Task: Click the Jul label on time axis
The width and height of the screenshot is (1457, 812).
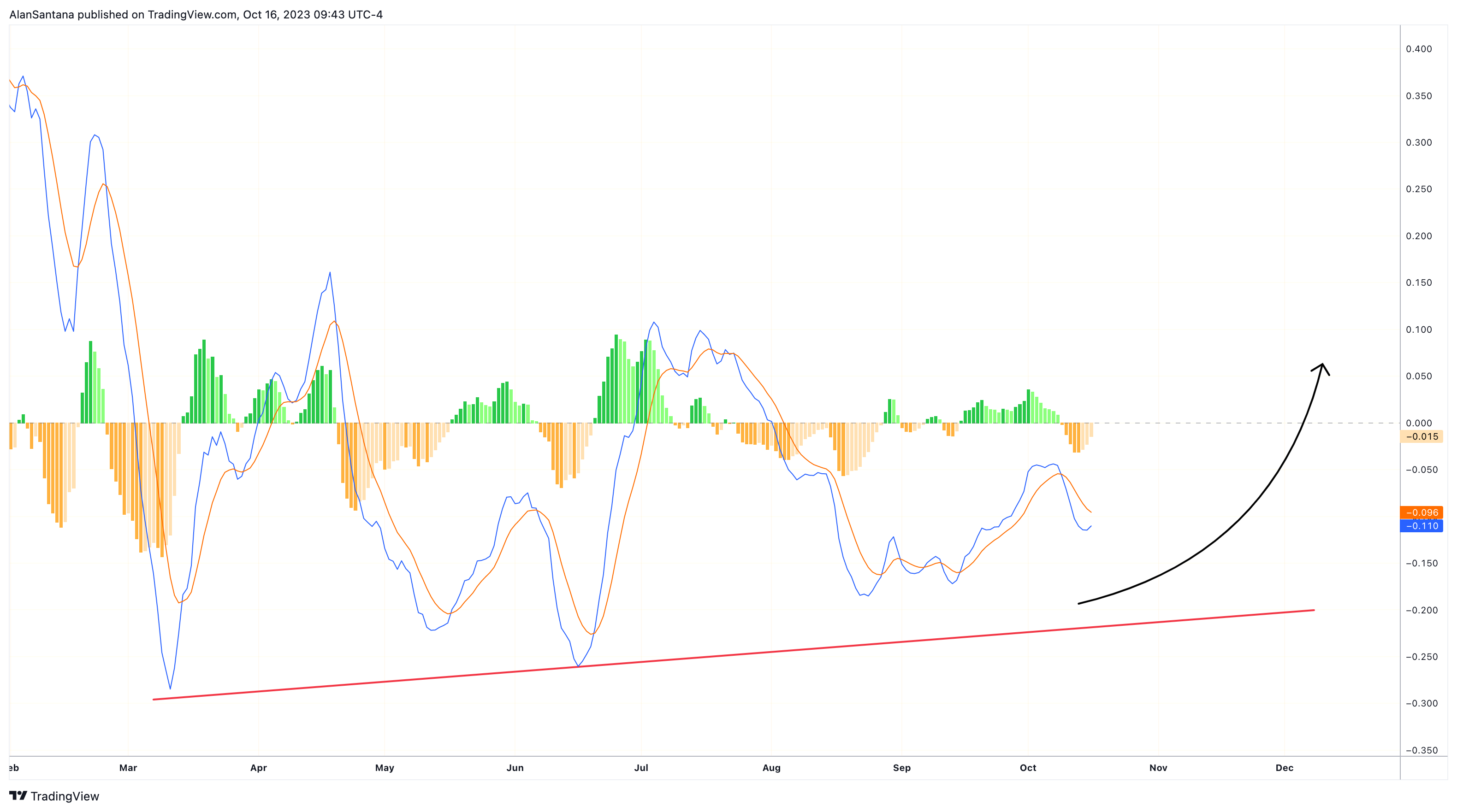Action: tap(641, 768)
